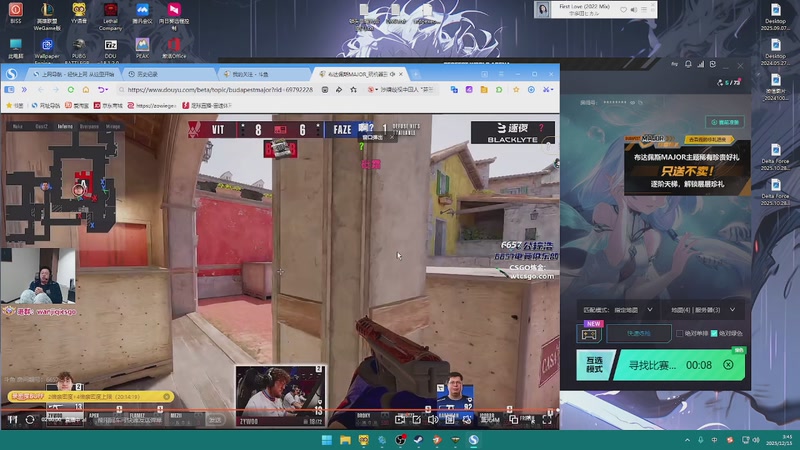Click the teal outlined button beside NEW icon

tap(639, 334)
